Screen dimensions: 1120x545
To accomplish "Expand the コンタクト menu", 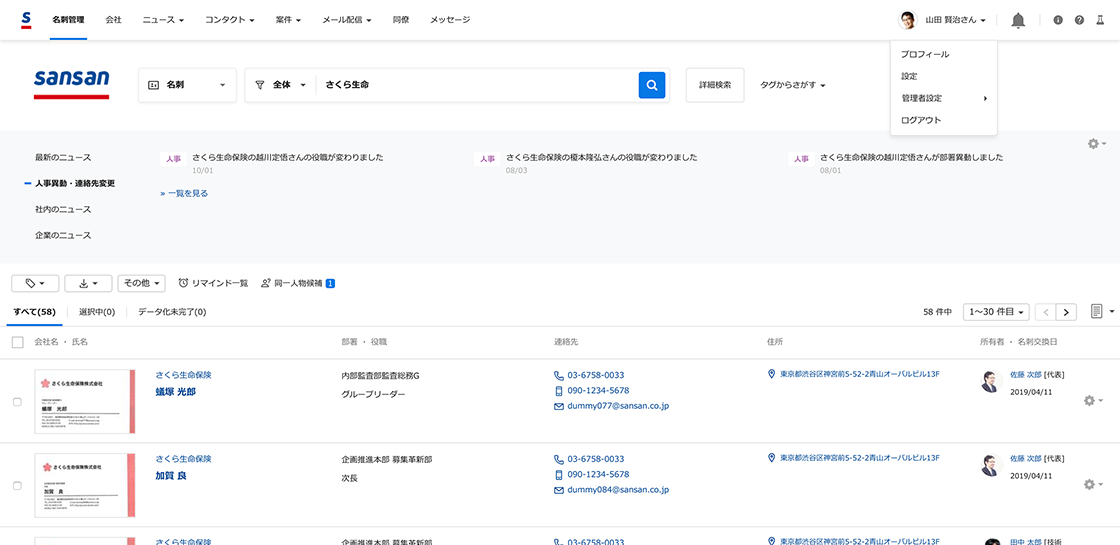I will click(230, 20).
